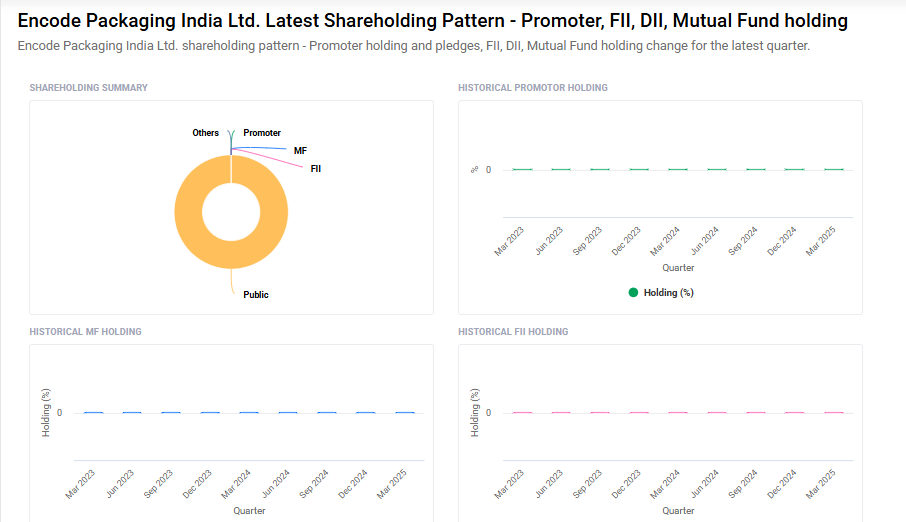The height and width of the screenshot is (522, 906).
Task: Pick Sep 2024 marker in FII chart
Action: point(756,413)
